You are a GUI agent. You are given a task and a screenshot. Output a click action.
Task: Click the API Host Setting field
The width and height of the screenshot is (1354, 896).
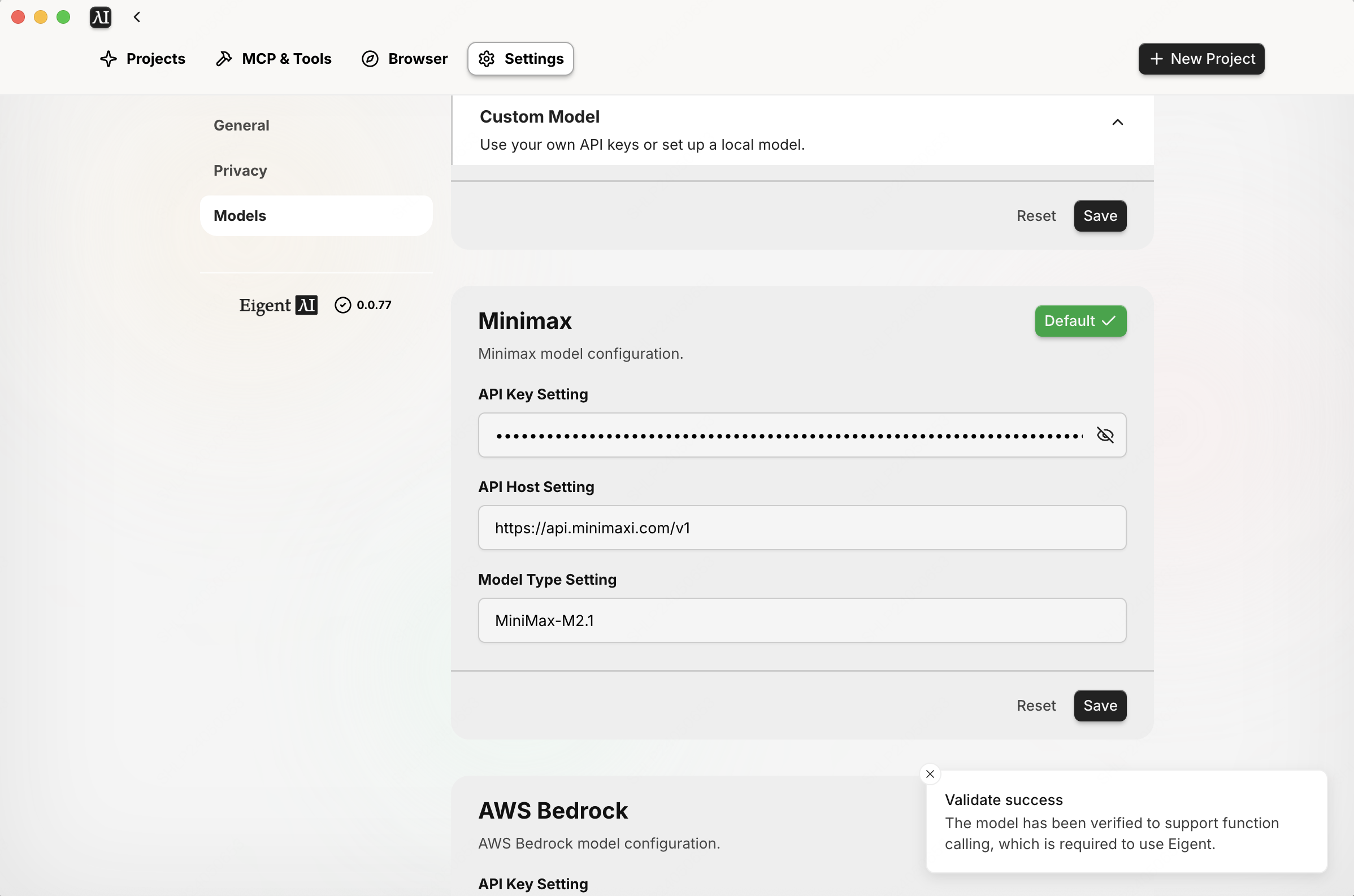pyautogui.click(x=801, y=528)
